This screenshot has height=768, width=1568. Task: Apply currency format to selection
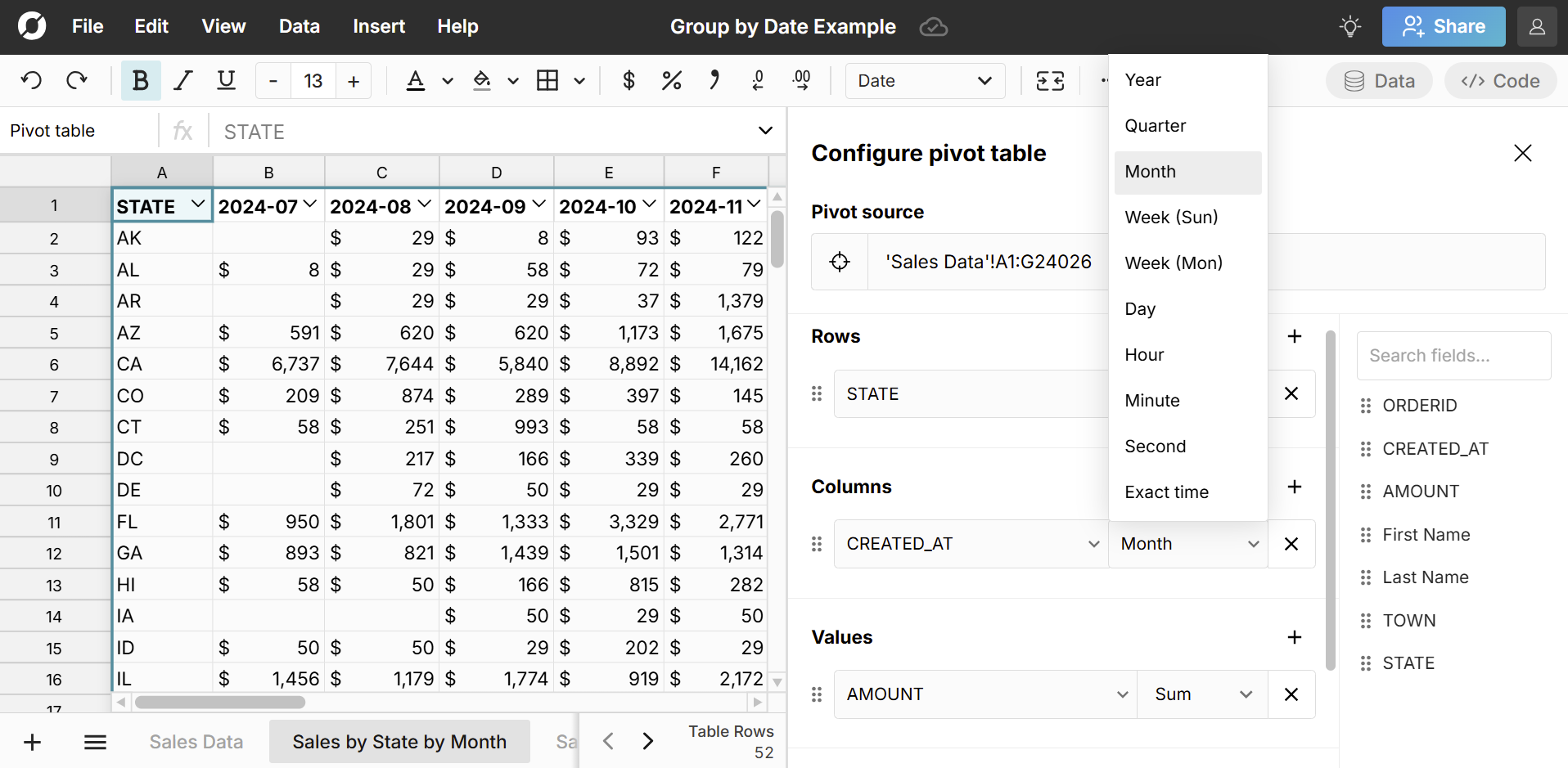(x=629, y=80)
